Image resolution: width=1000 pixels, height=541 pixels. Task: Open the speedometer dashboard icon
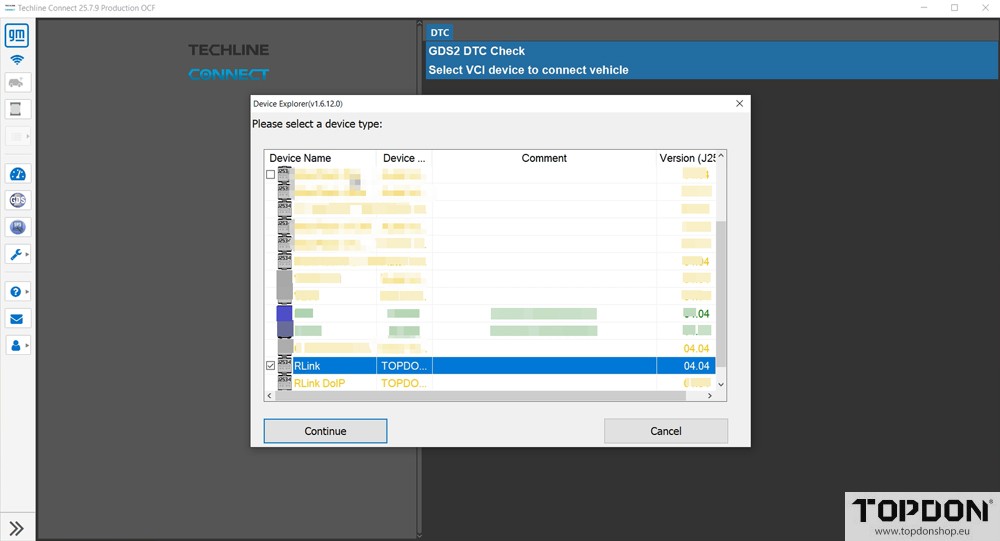pos(17,175)
